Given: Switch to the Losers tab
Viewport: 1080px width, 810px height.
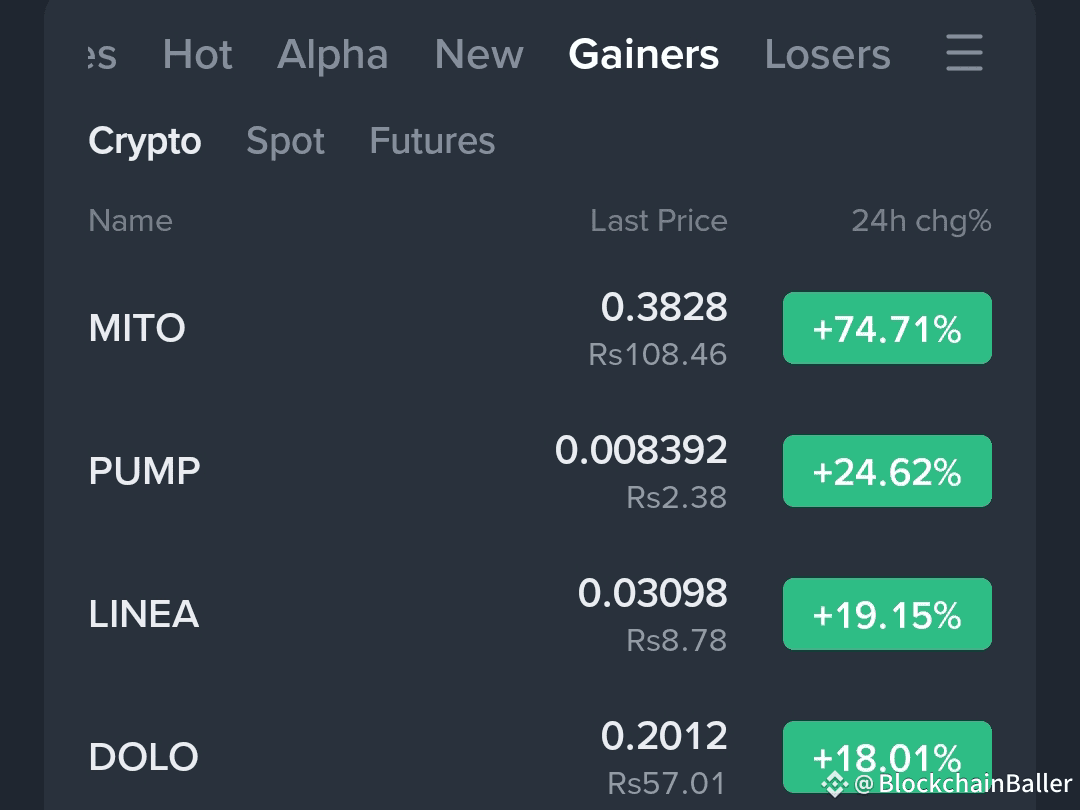Looking at the screenshot, I should 827,54.
